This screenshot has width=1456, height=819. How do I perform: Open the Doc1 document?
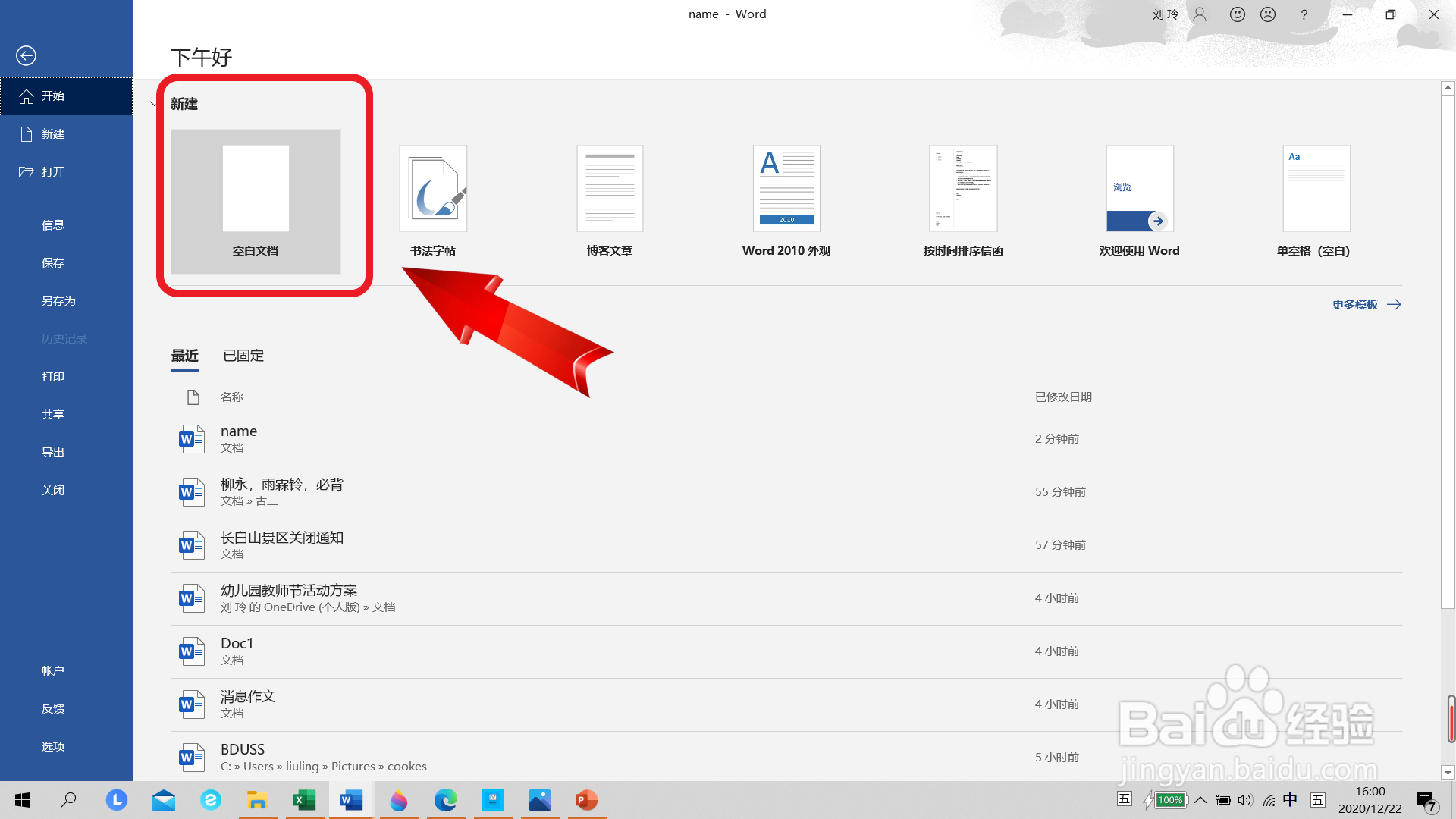pos(786,652)
